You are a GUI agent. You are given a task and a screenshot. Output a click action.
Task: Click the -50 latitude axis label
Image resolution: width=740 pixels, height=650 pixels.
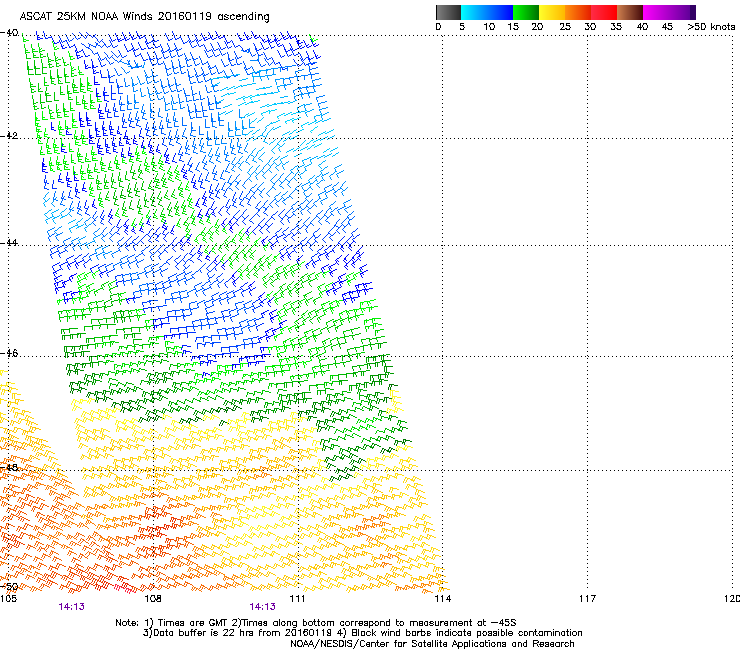[x=9, y=587]
